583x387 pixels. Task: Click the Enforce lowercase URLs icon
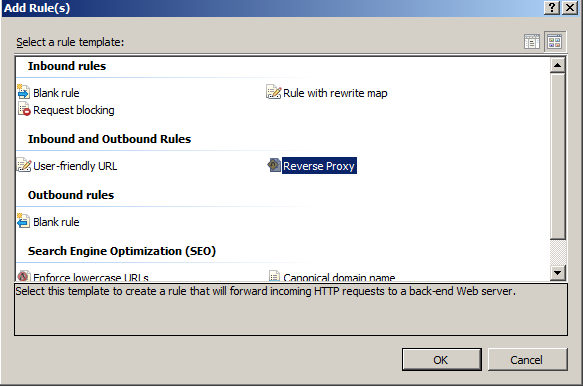coord(23,276)
